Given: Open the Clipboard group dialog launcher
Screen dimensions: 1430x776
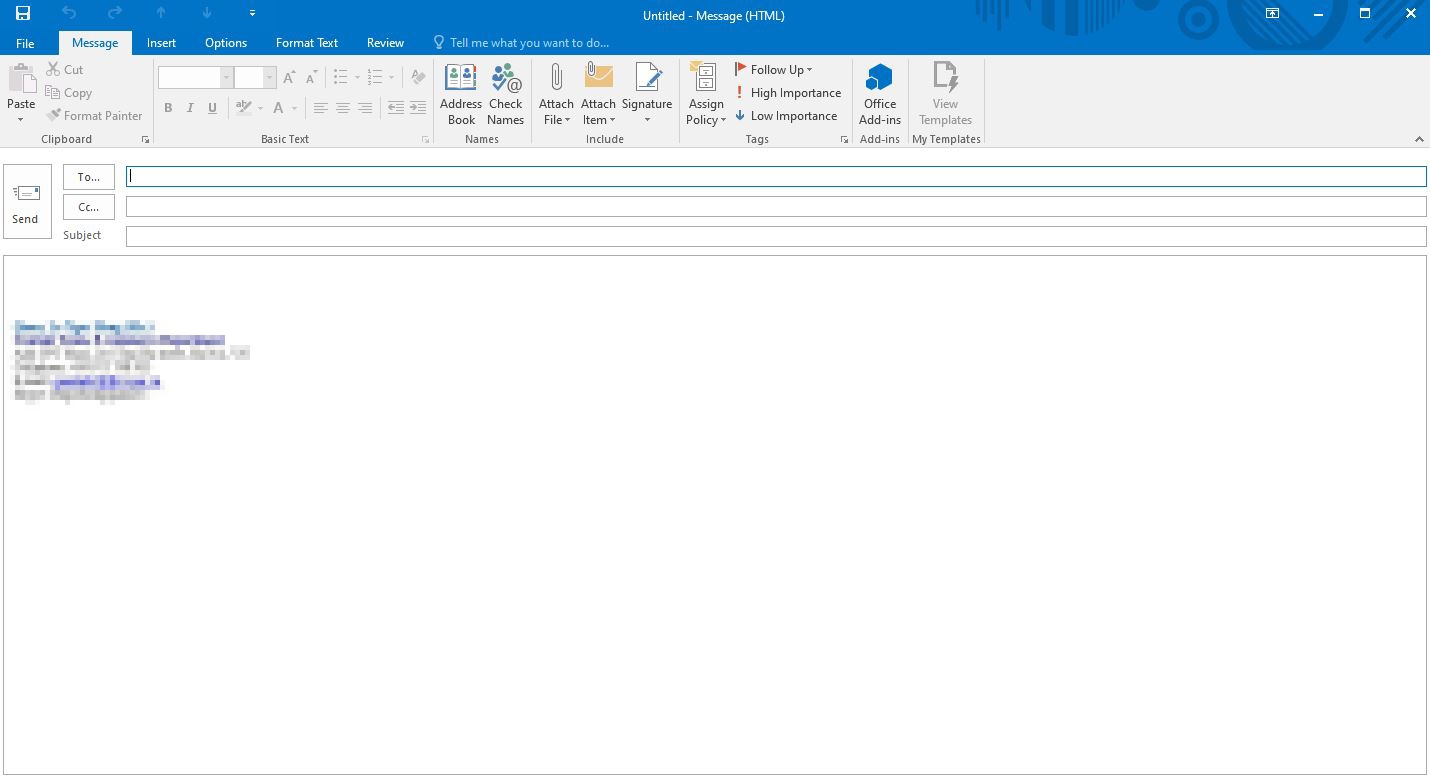Looking at the screenshot, I should [145, 139].
